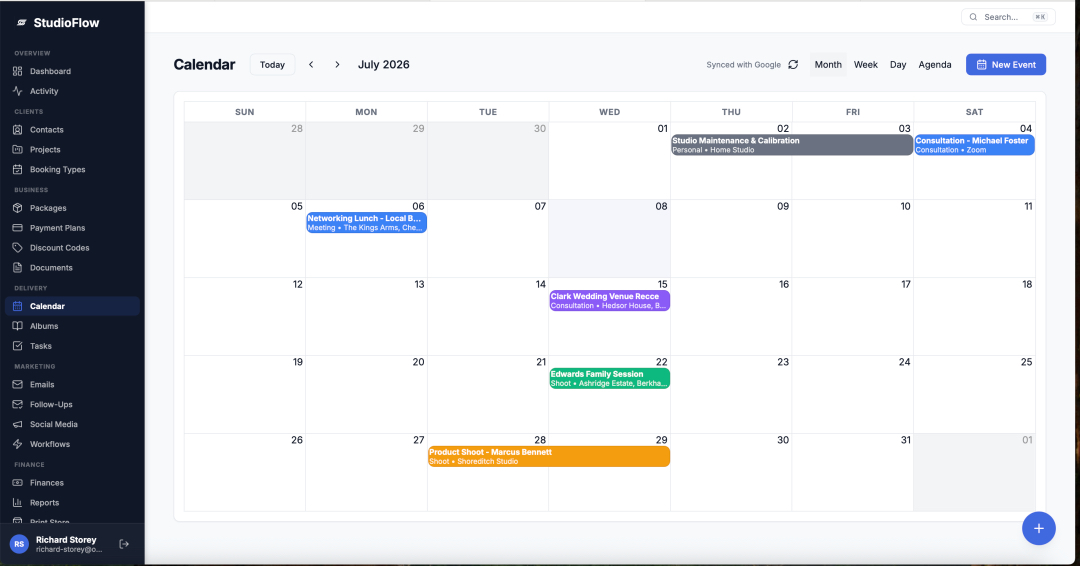Open Albums via its book icon
This screenshot has width=1080, height=566.
tap(18, 326)
